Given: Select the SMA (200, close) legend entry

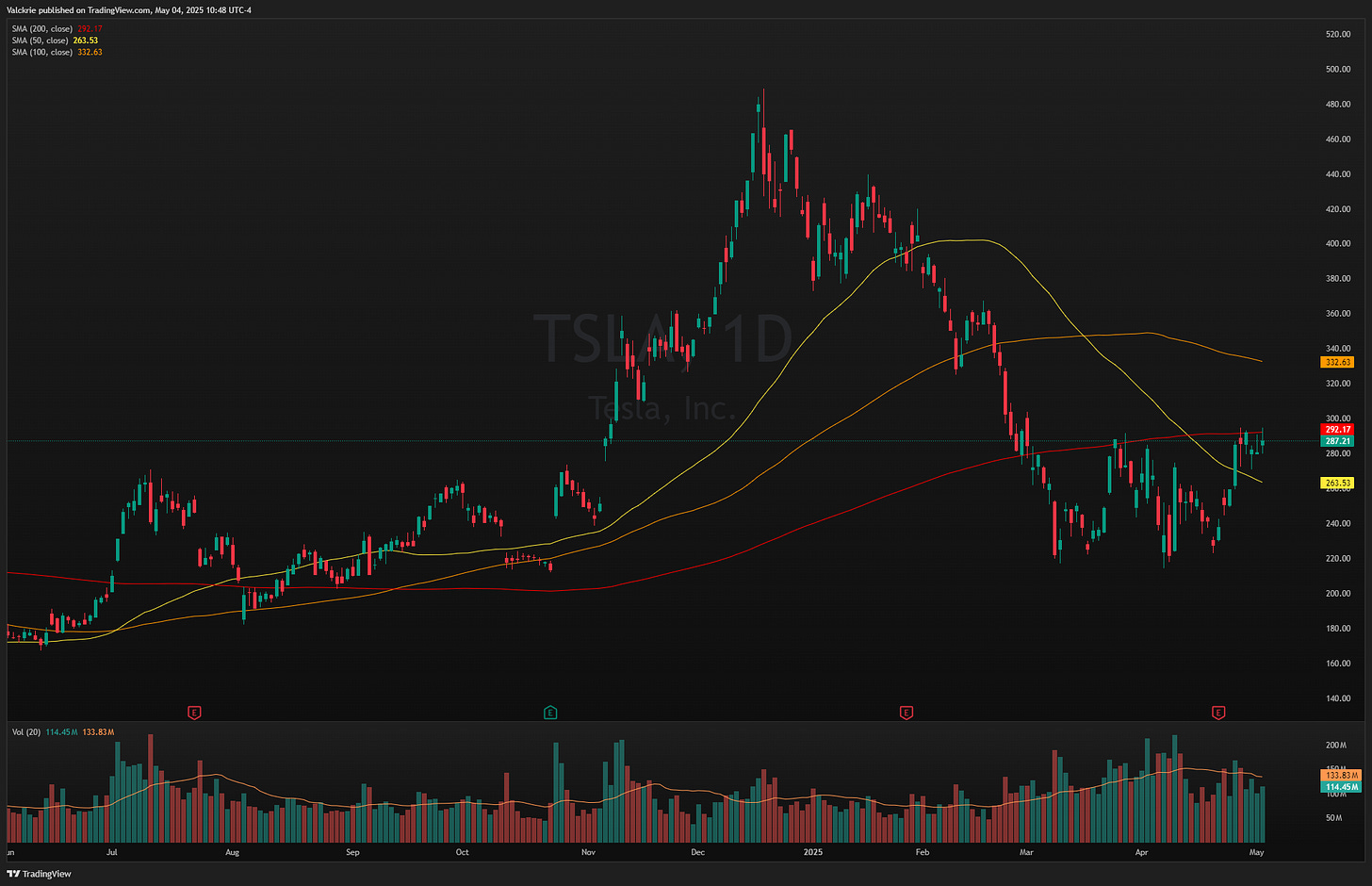Looking at the screenshot, I should [57, 29].
